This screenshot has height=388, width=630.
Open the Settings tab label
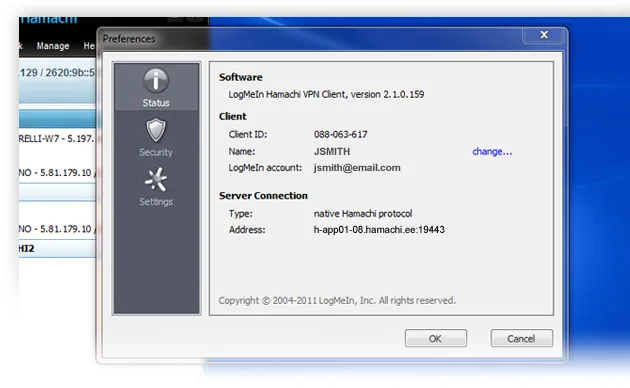[x=156, y=202]
